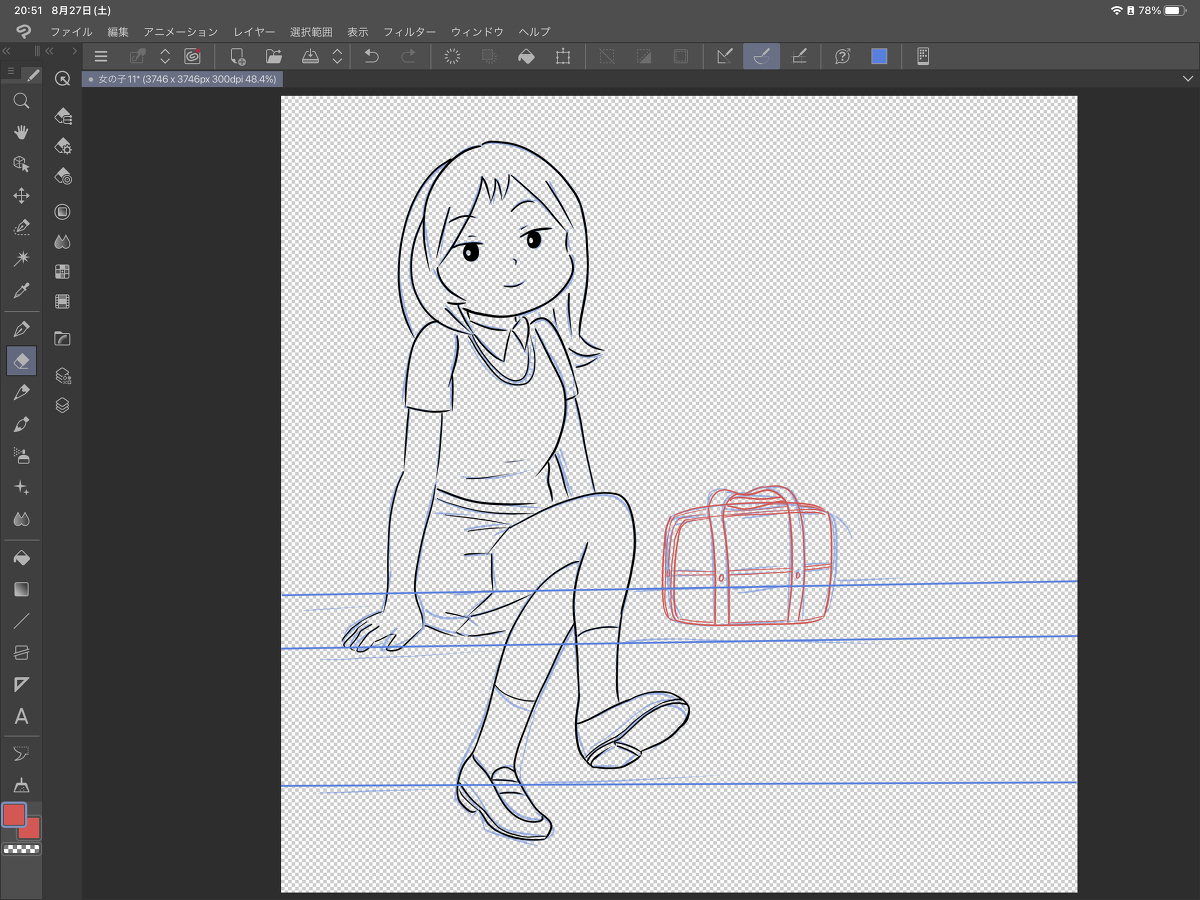Expand up-down arrows beside save icon

point(337,57)
